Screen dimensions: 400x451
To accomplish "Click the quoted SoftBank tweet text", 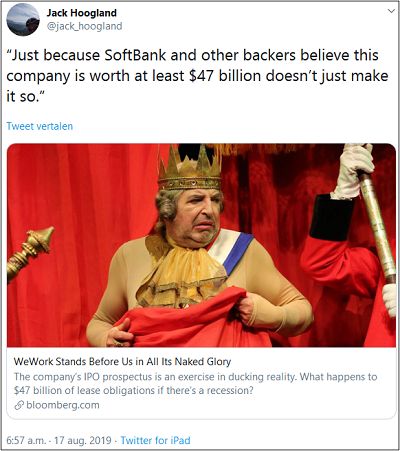I will [x=197, y=76].
